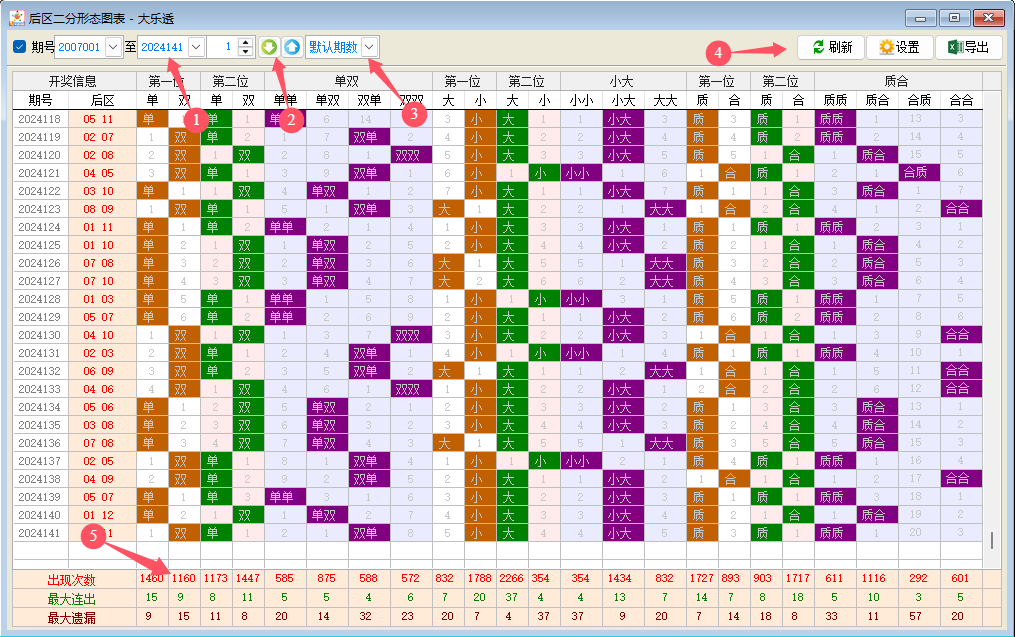
Task: Minimize the 后区二分形态图表 window
Action: click(920, 18)
